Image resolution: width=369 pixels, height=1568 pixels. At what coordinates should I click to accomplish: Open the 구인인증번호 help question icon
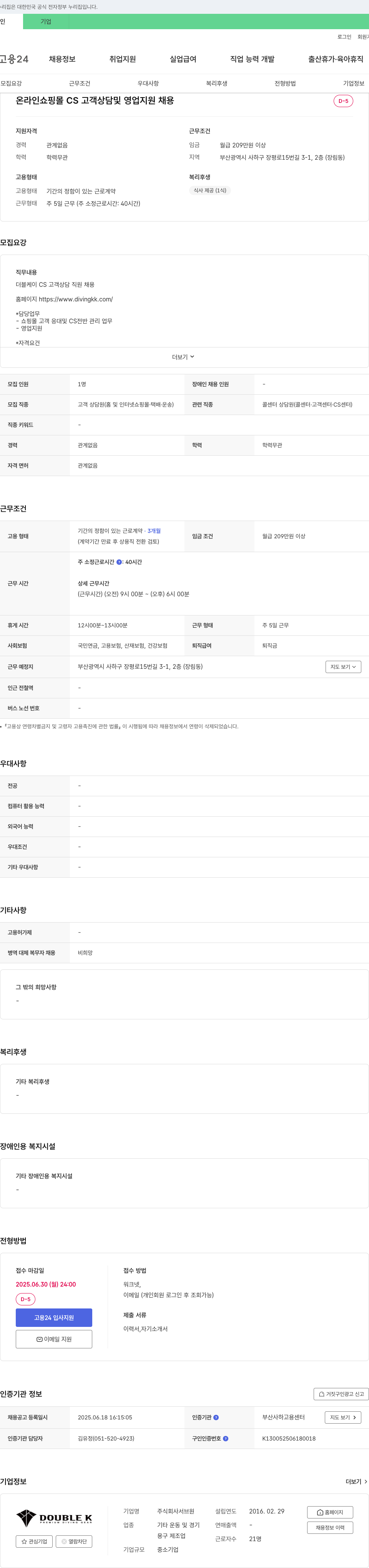click(x=225, y=1438)
